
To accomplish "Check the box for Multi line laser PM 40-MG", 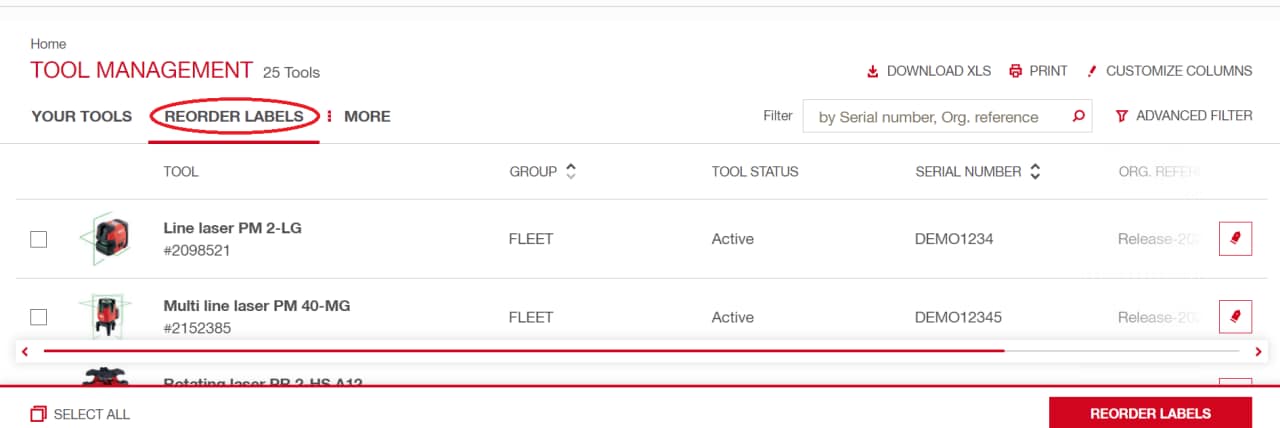I will (x=38, y=317).
